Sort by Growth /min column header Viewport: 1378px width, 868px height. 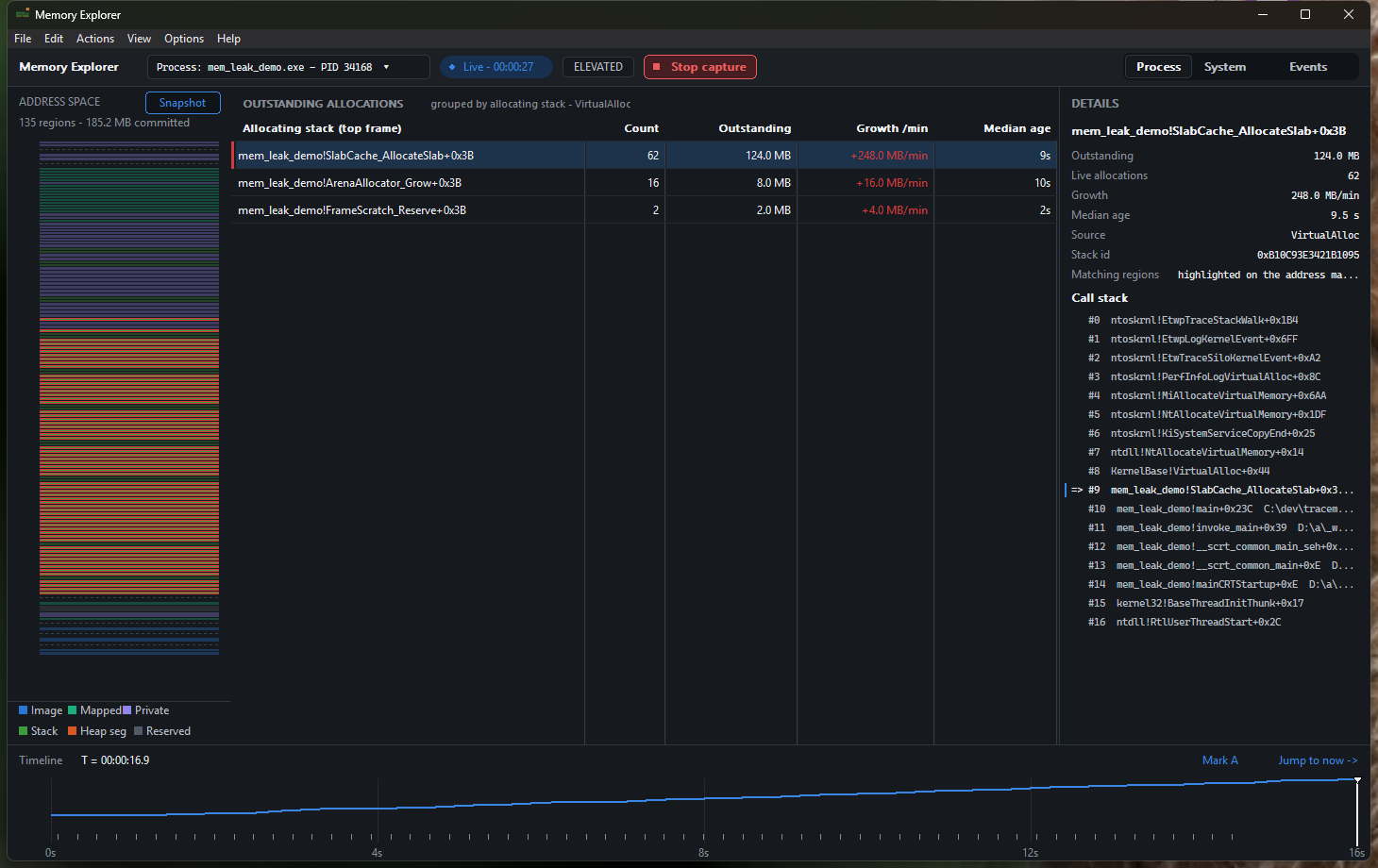tap(892, 128)
